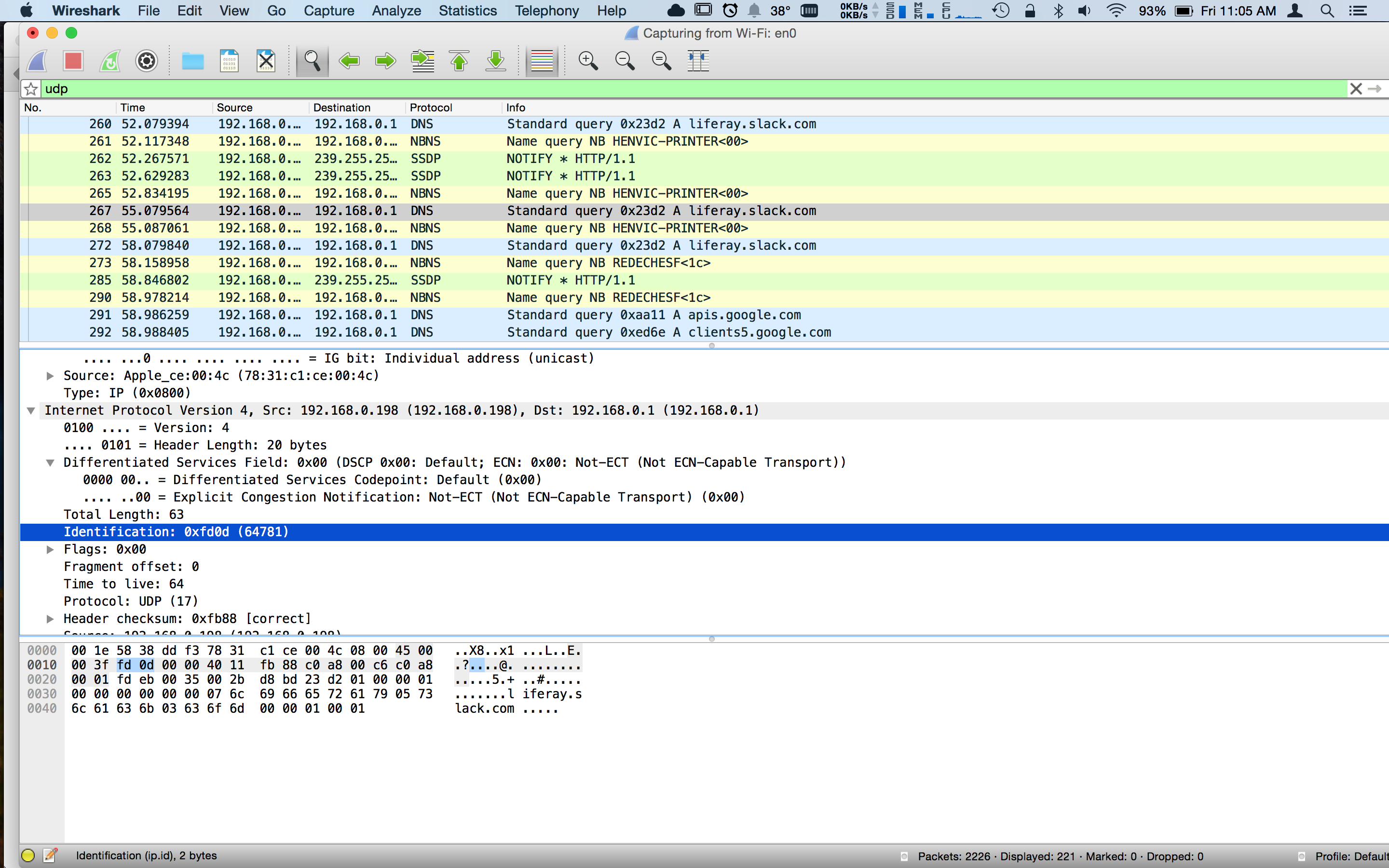
Task: Go to the first packet
Action: click(459, 61)
